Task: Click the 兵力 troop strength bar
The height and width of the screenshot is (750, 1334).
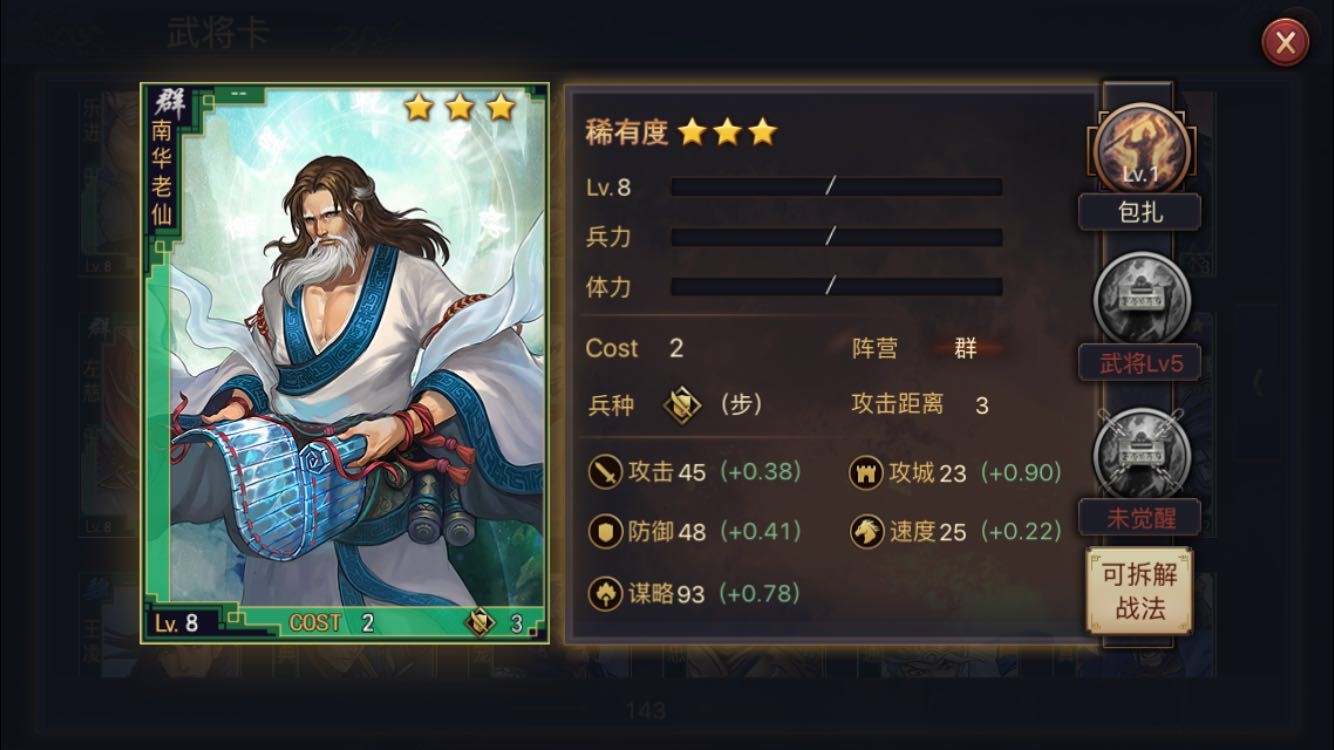Action: 836,237
